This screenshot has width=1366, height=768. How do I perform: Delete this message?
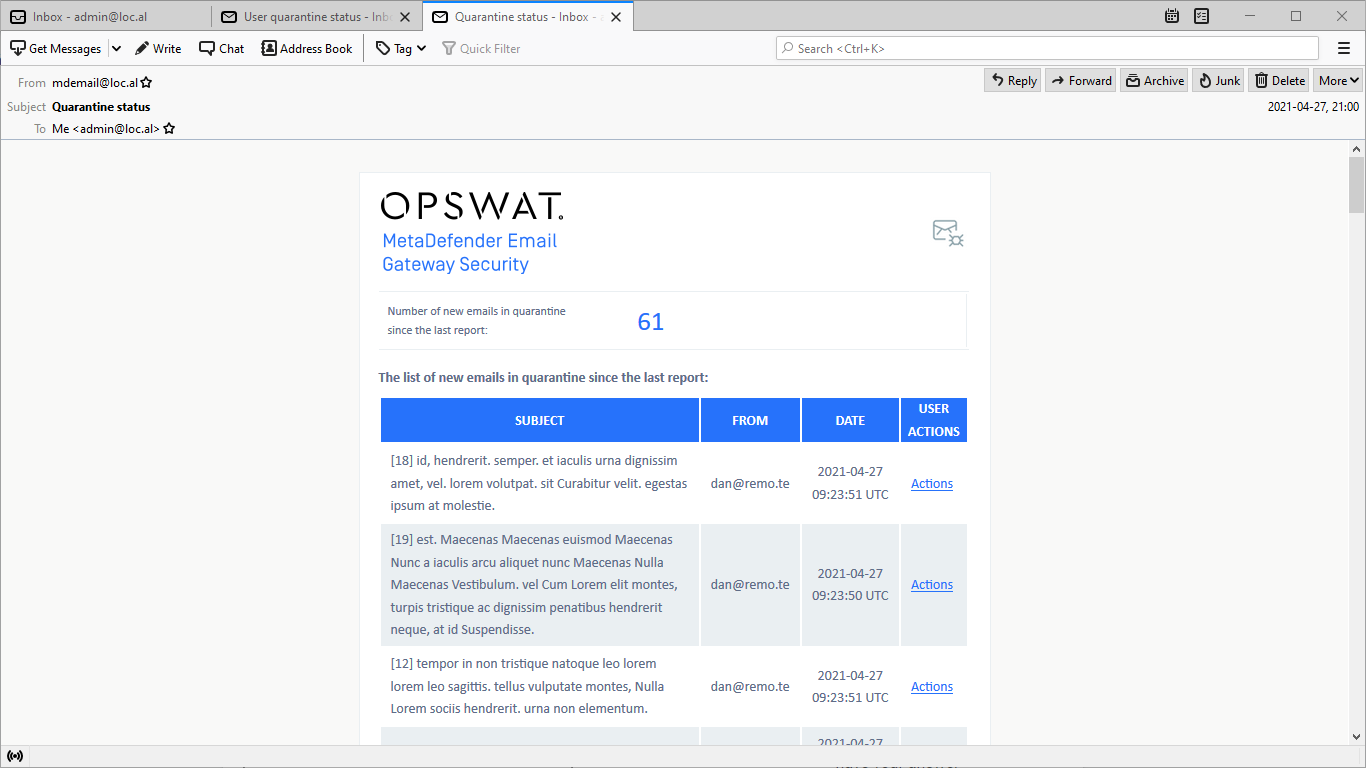click(x=1279, y=81)
